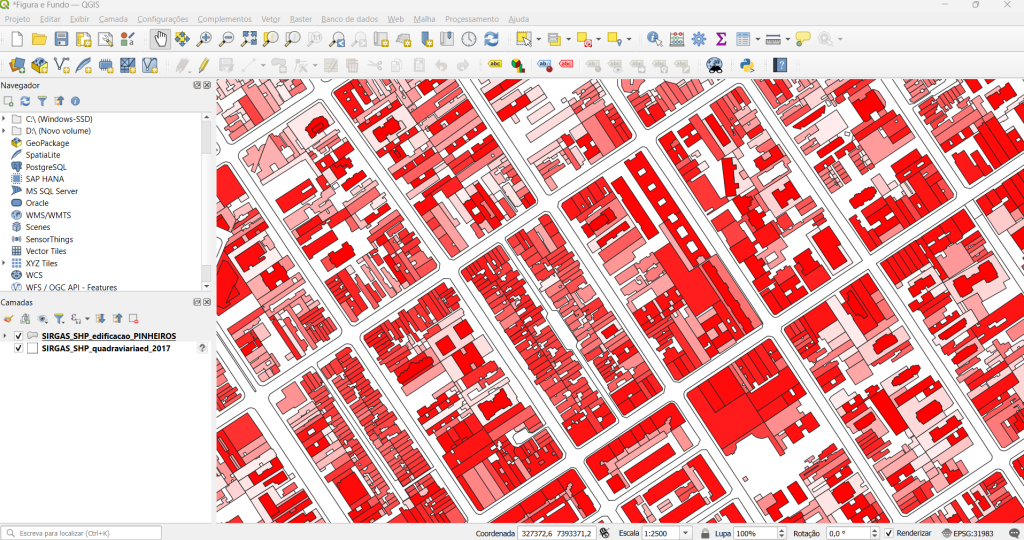Close the Camadas panel
Screen dimensions: 1024x540
(x=207, y=302)
